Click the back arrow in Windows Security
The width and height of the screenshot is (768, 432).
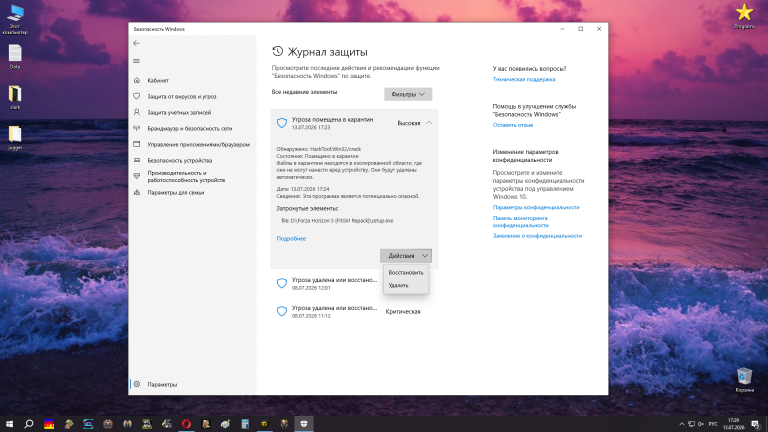point(136,43)
